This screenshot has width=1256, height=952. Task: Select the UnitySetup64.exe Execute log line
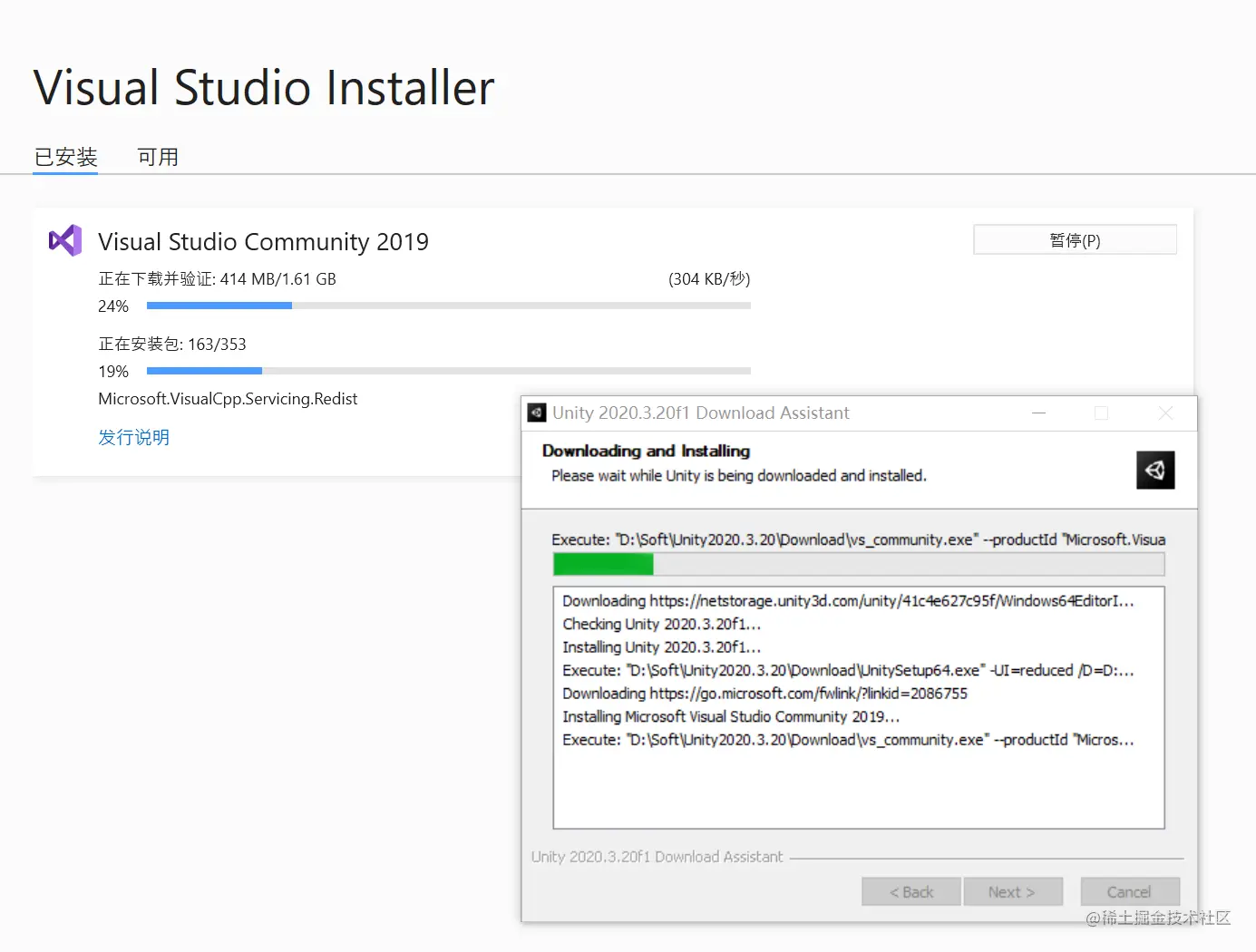[848, 670]
